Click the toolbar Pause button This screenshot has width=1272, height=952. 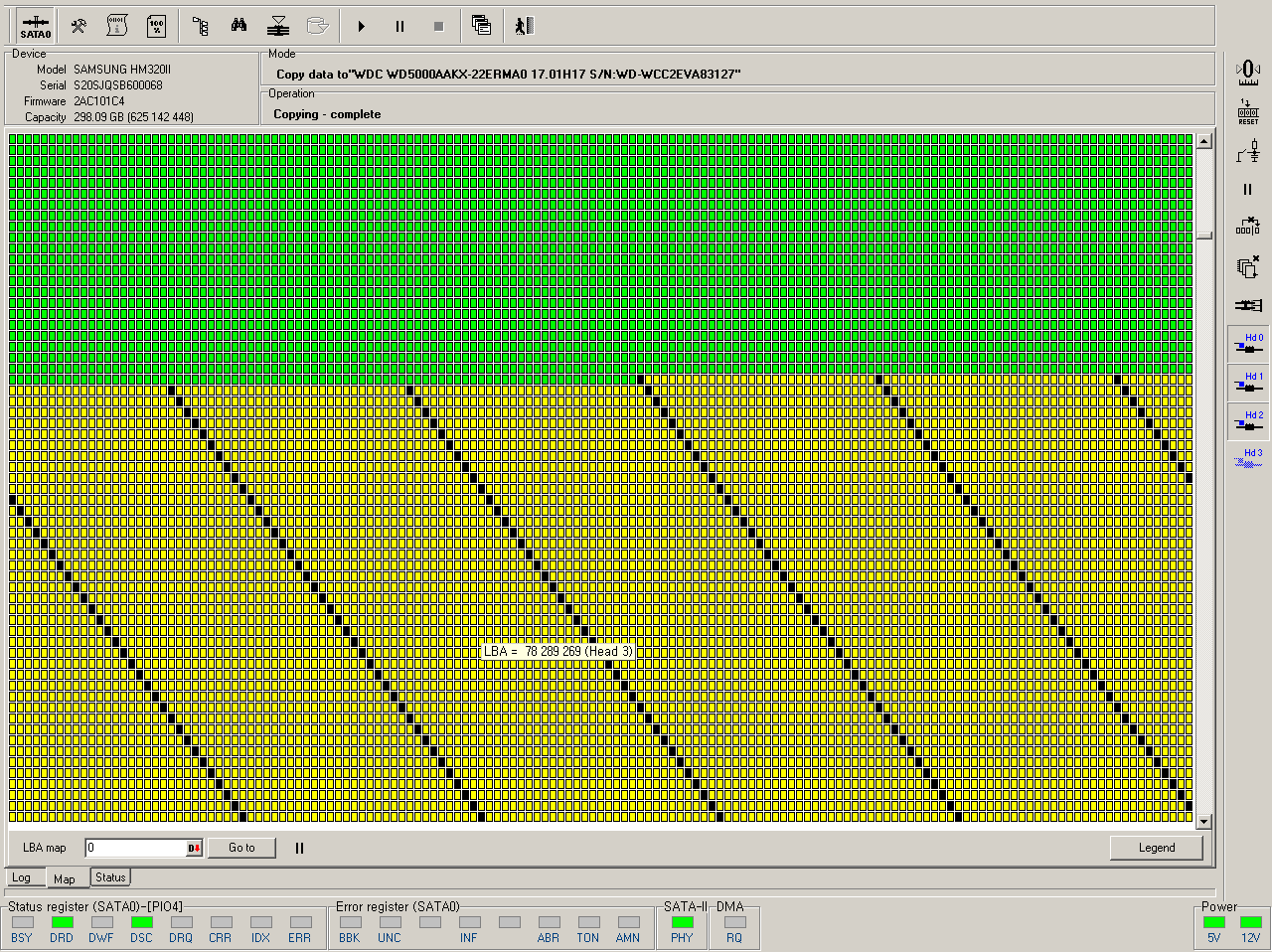coord(399,27)
